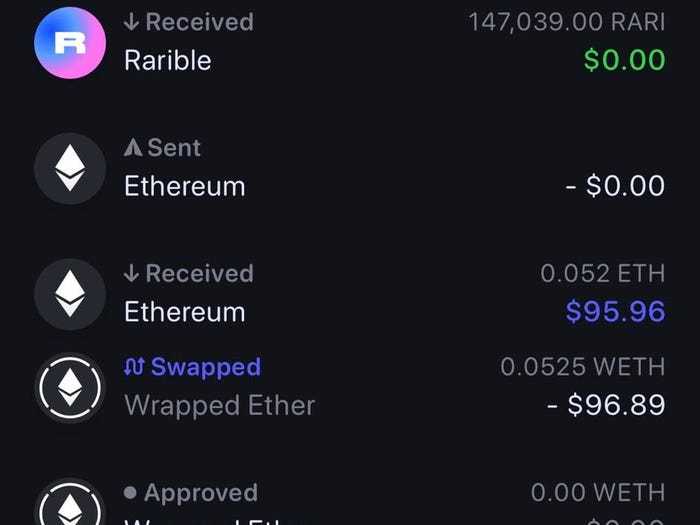The width and height of the screenshot is (700, 525).
Task: Tap the Received status above Rarible
Action: click(x=188, y=22)
